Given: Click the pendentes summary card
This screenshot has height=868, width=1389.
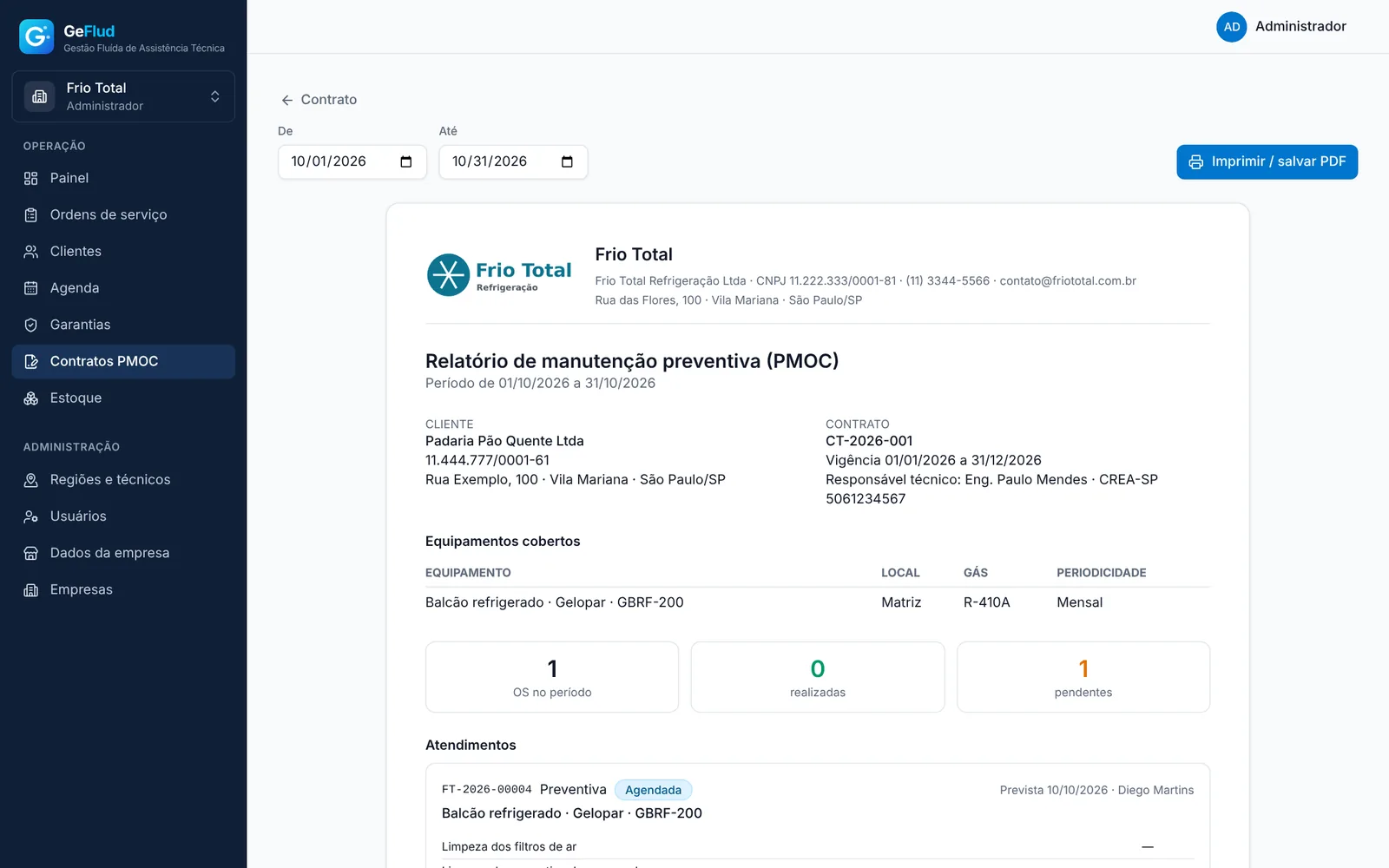Looking at the screenshot, I should tap(1083, 677).
